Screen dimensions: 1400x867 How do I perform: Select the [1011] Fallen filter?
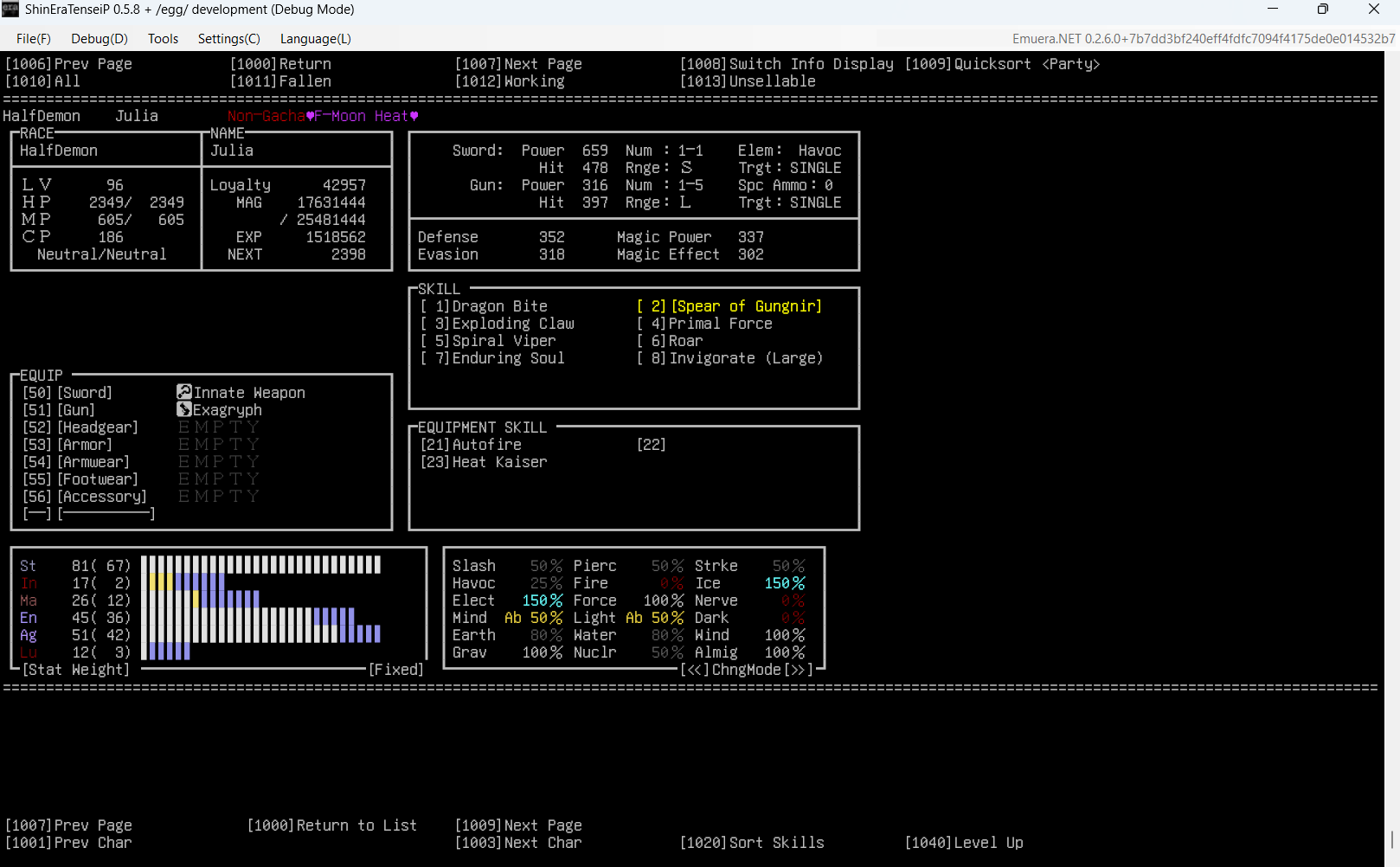[x=280, y=81]
